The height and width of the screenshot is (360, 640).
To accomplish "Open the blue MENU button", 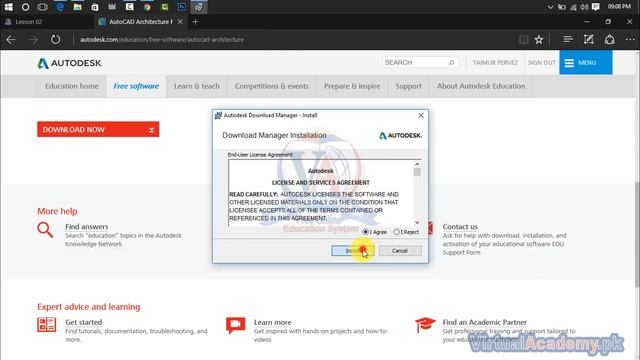I will [x=586, y=62].
